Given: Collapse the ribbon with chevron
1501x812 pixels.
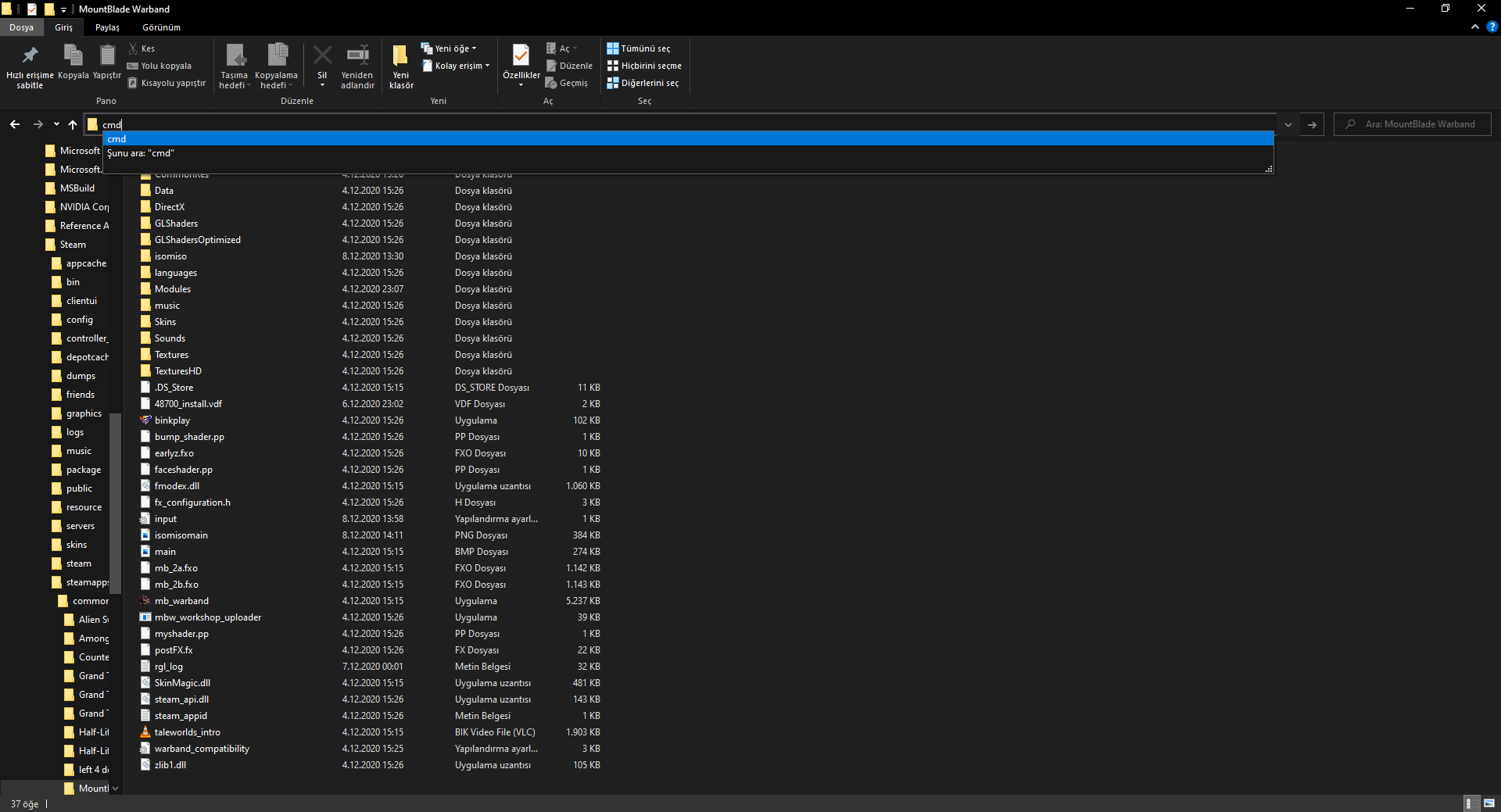Looking at the screenshot, I should pos(1474,27).
